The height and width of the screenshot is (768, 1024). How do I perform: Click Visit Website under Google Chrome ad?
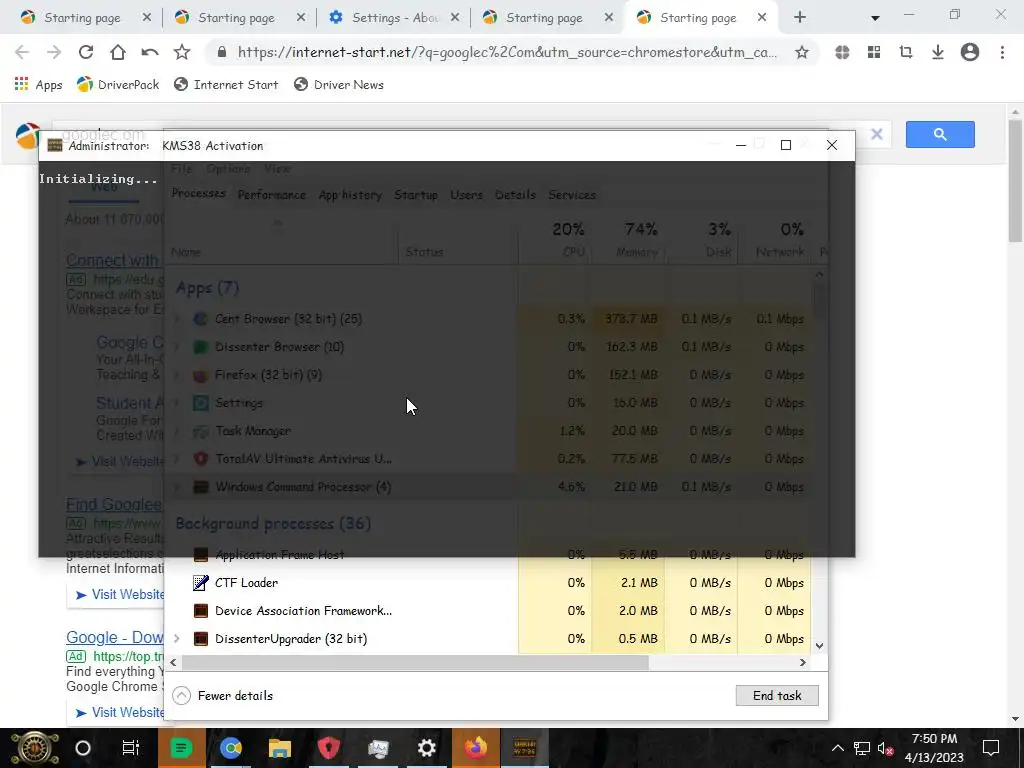120,712
